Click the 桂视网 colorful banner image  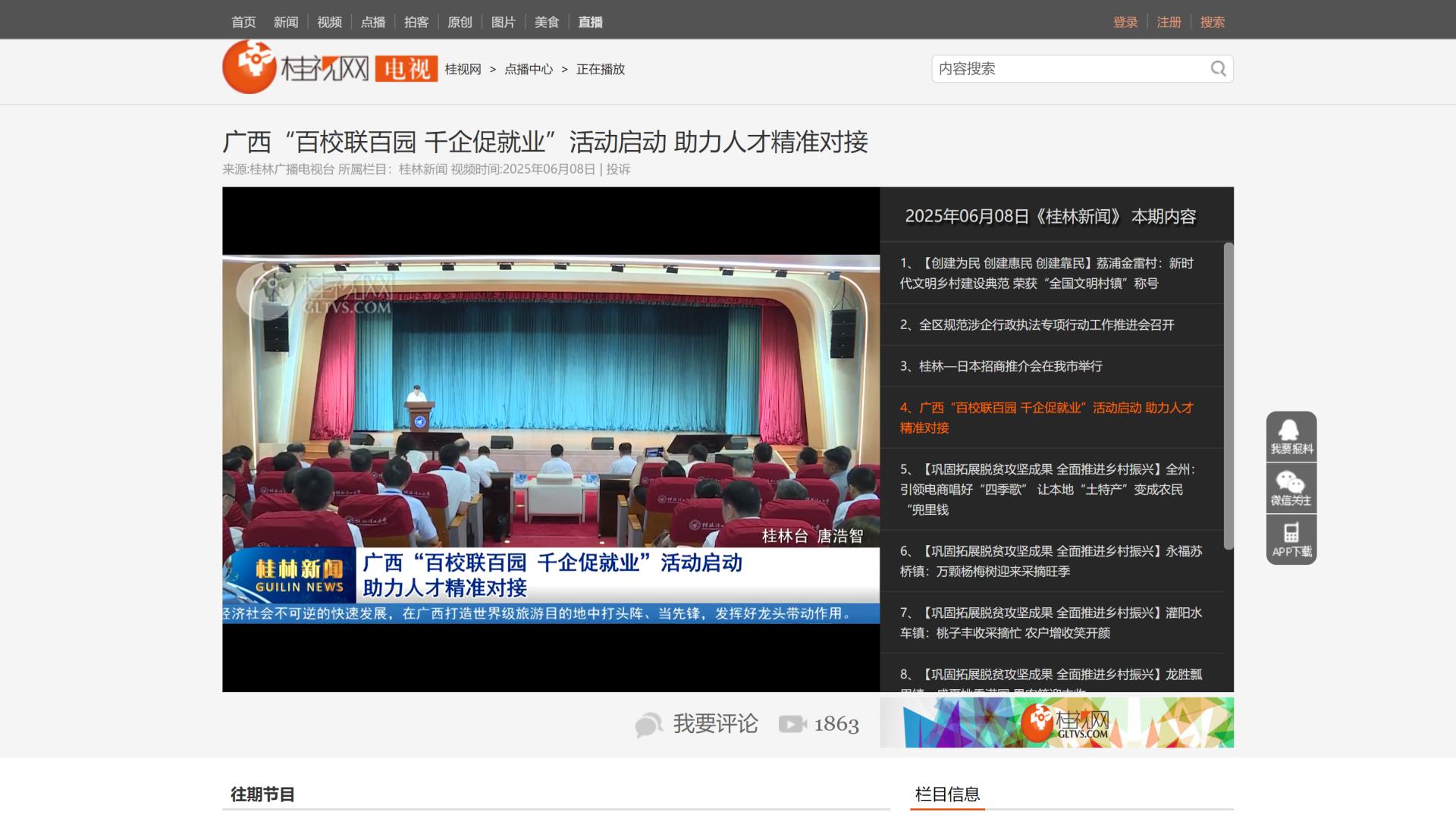click(x=1056, y=722)
